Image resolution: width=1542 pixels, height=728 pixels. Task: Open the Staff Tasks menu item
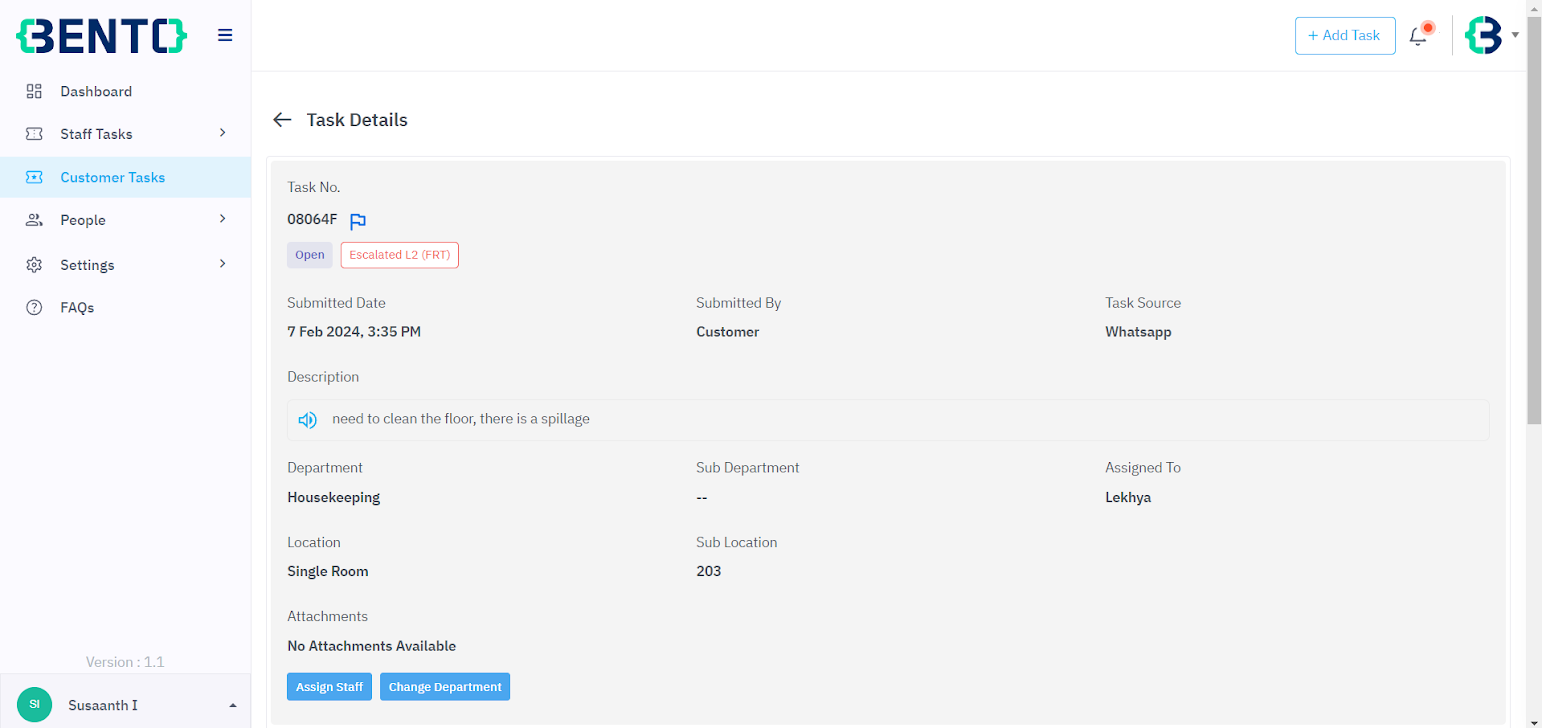pos(125,134)
